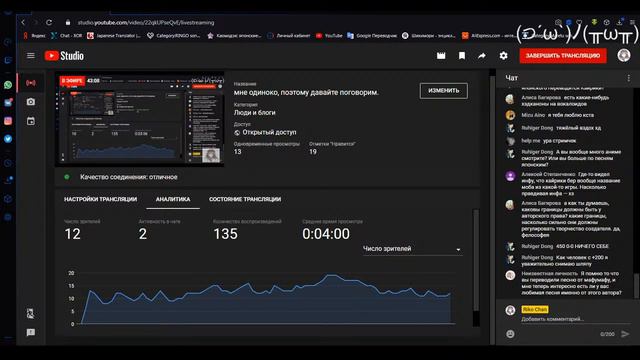This screenshot has width=640, height=360.
Task: Open WhatsApp in the browser sidebar
Action: coord(8,85)
